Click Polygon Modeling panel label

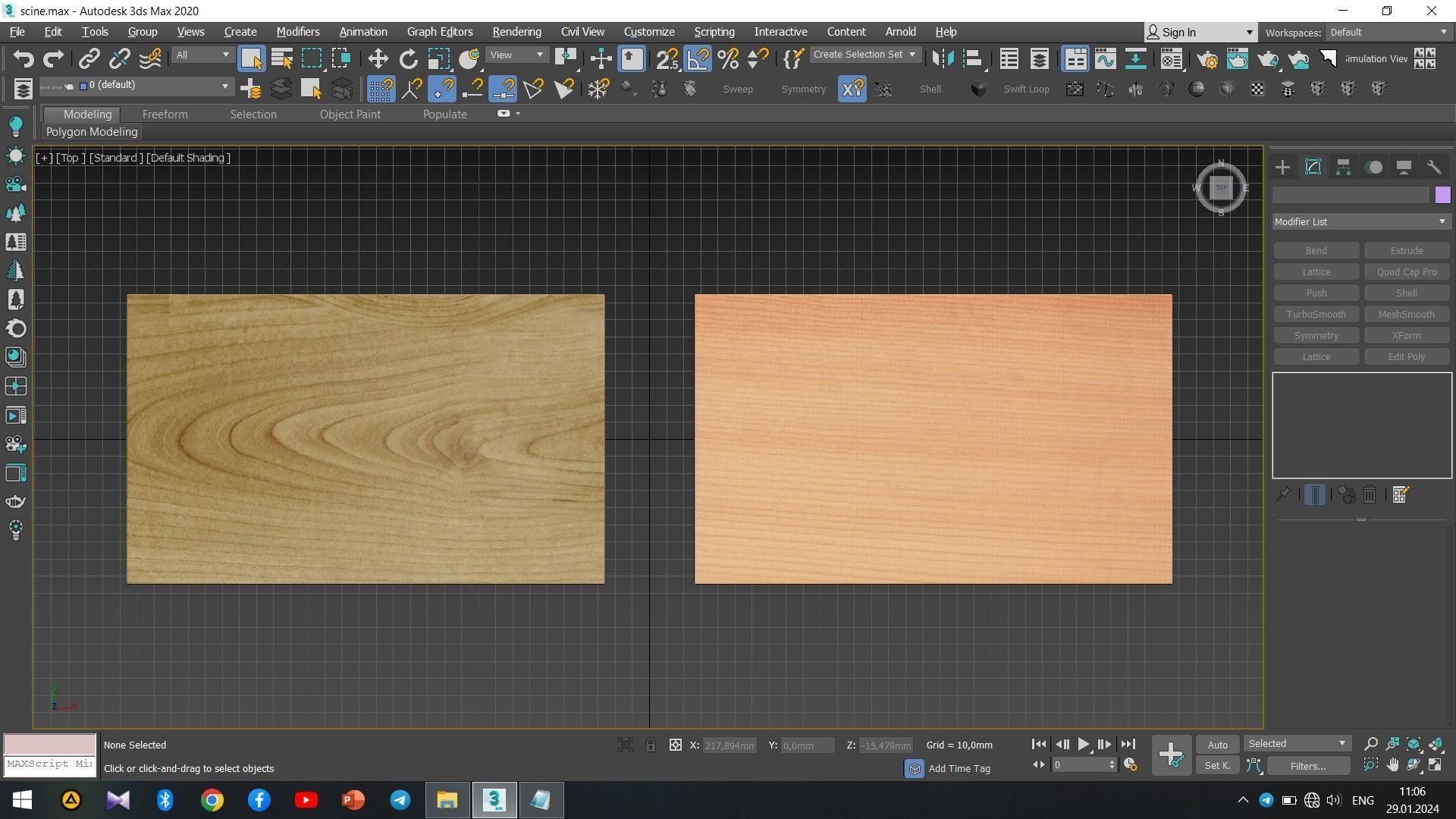(92, 132)
